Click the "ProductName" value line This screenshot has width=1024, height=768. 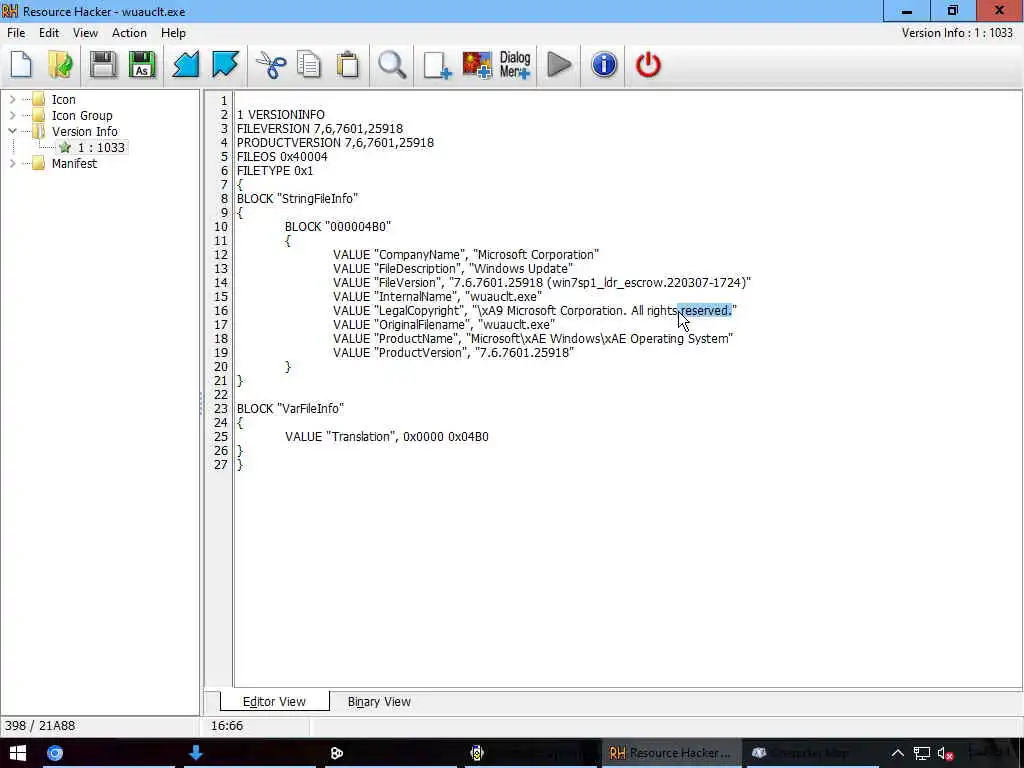coord(533,339)
